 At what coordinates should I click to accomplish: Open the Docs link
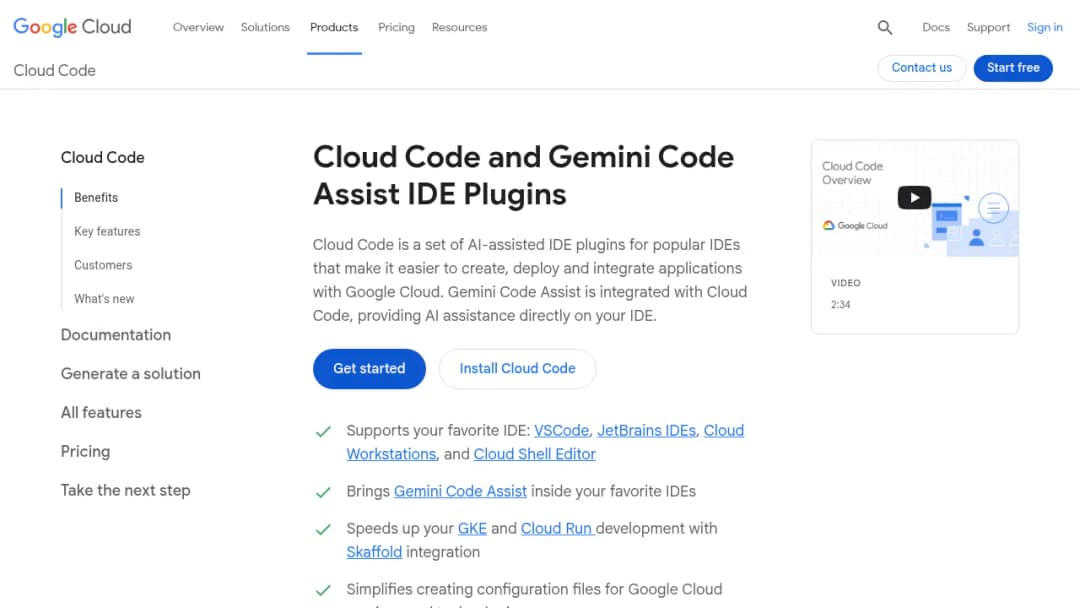[x=936, y=28]
